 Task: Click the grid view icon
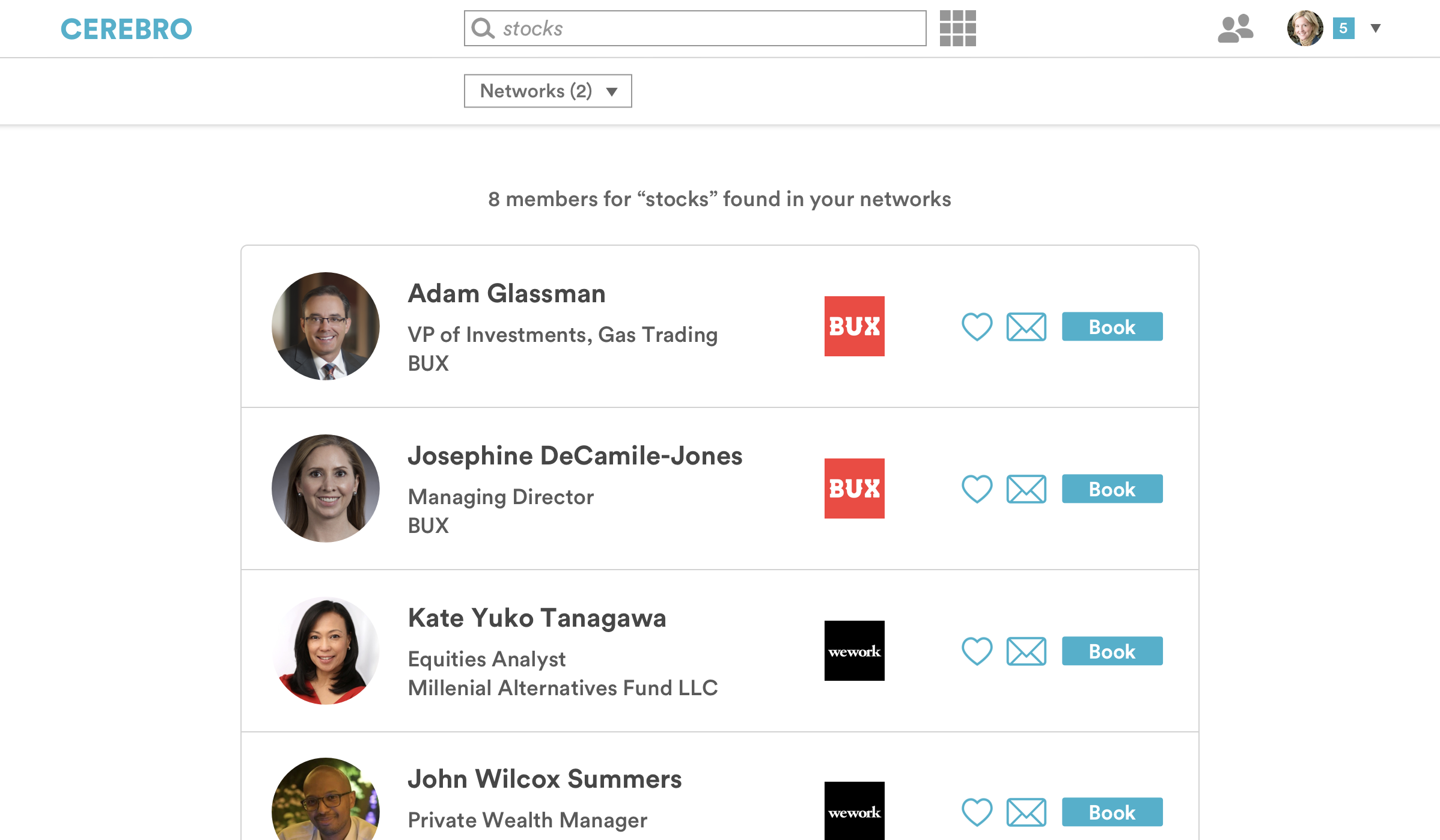click(x=957, y=28)
